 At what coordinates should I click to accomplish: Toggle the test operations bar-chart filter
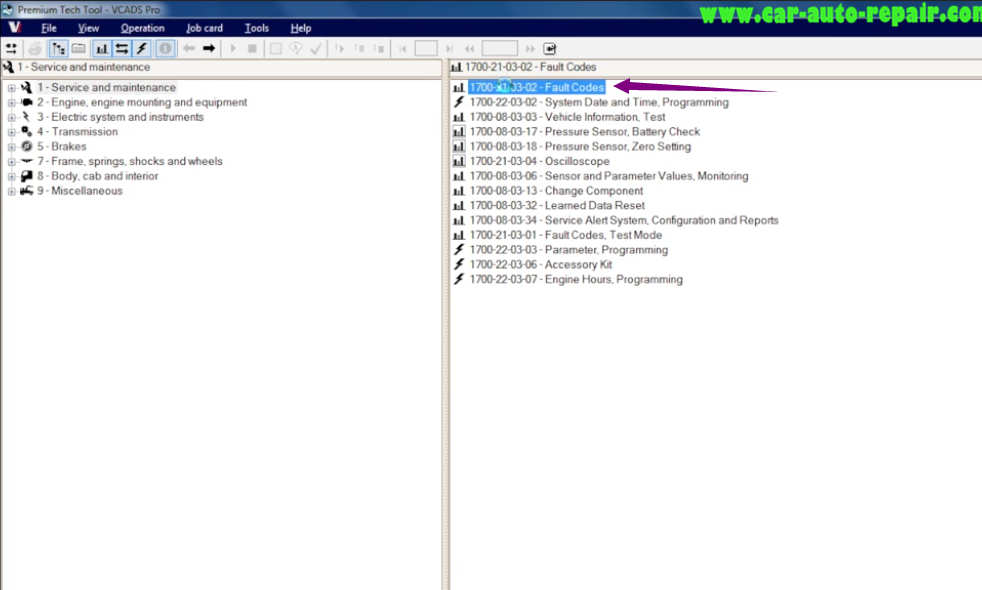(102, 48)
